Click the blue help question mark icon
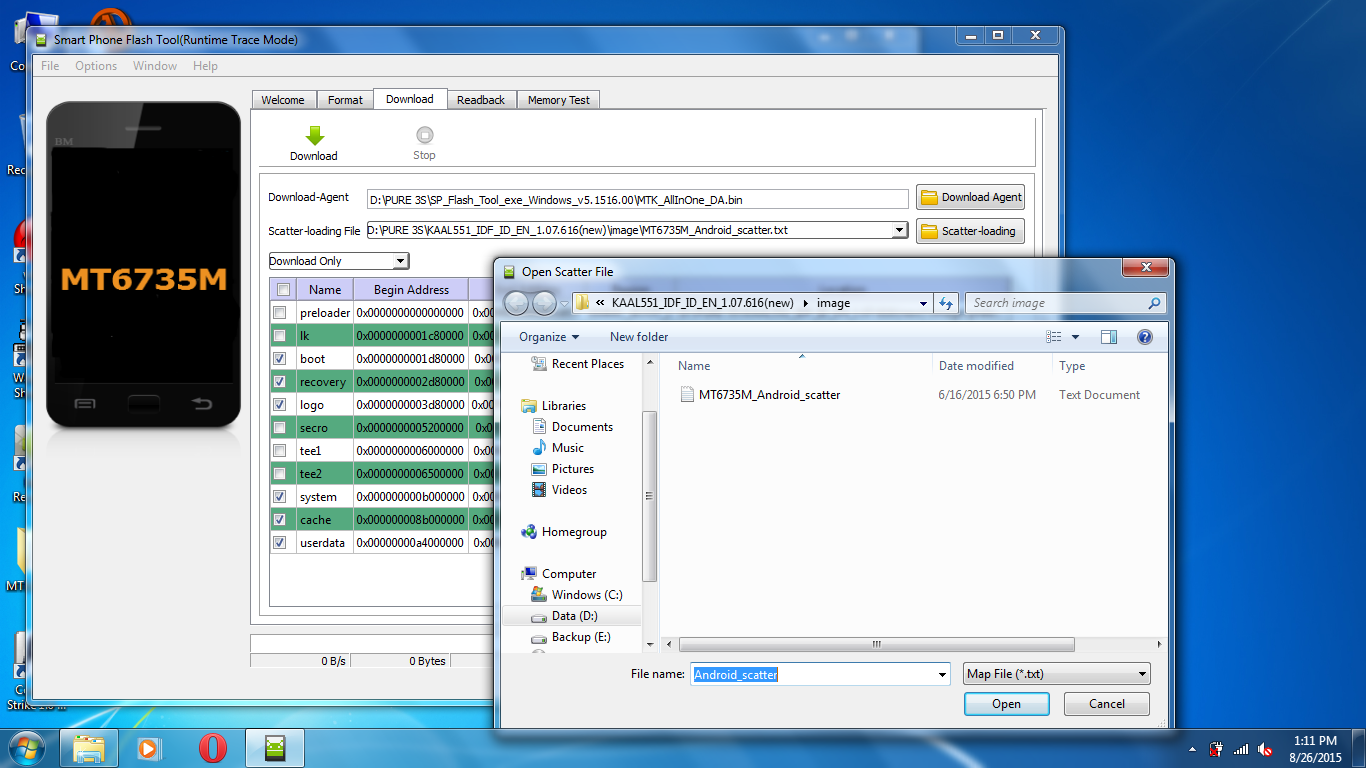1366x768 pixels. point(1145,337)
